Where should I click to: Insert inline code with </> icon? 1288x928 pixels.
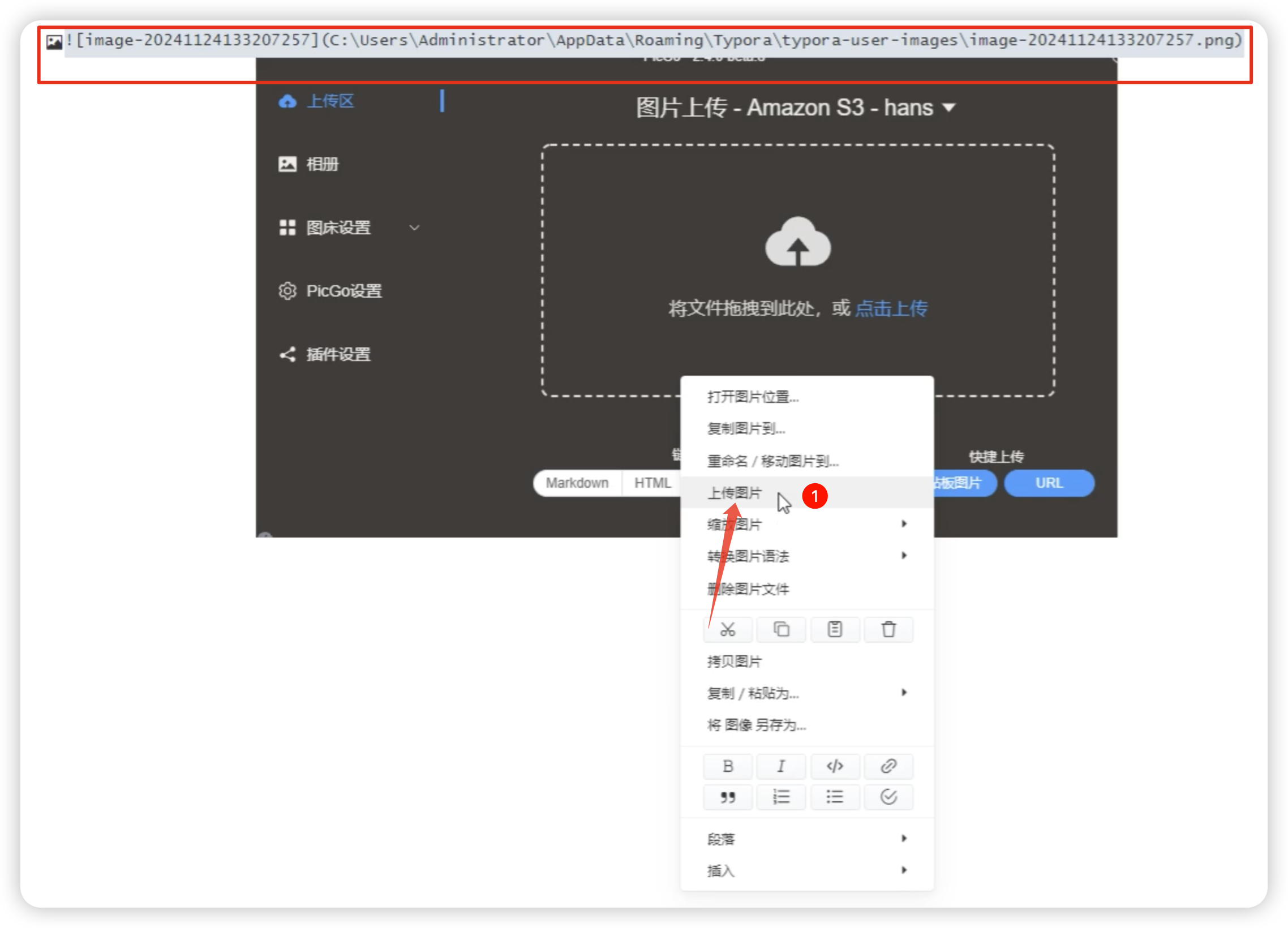(x=835, y=766)
